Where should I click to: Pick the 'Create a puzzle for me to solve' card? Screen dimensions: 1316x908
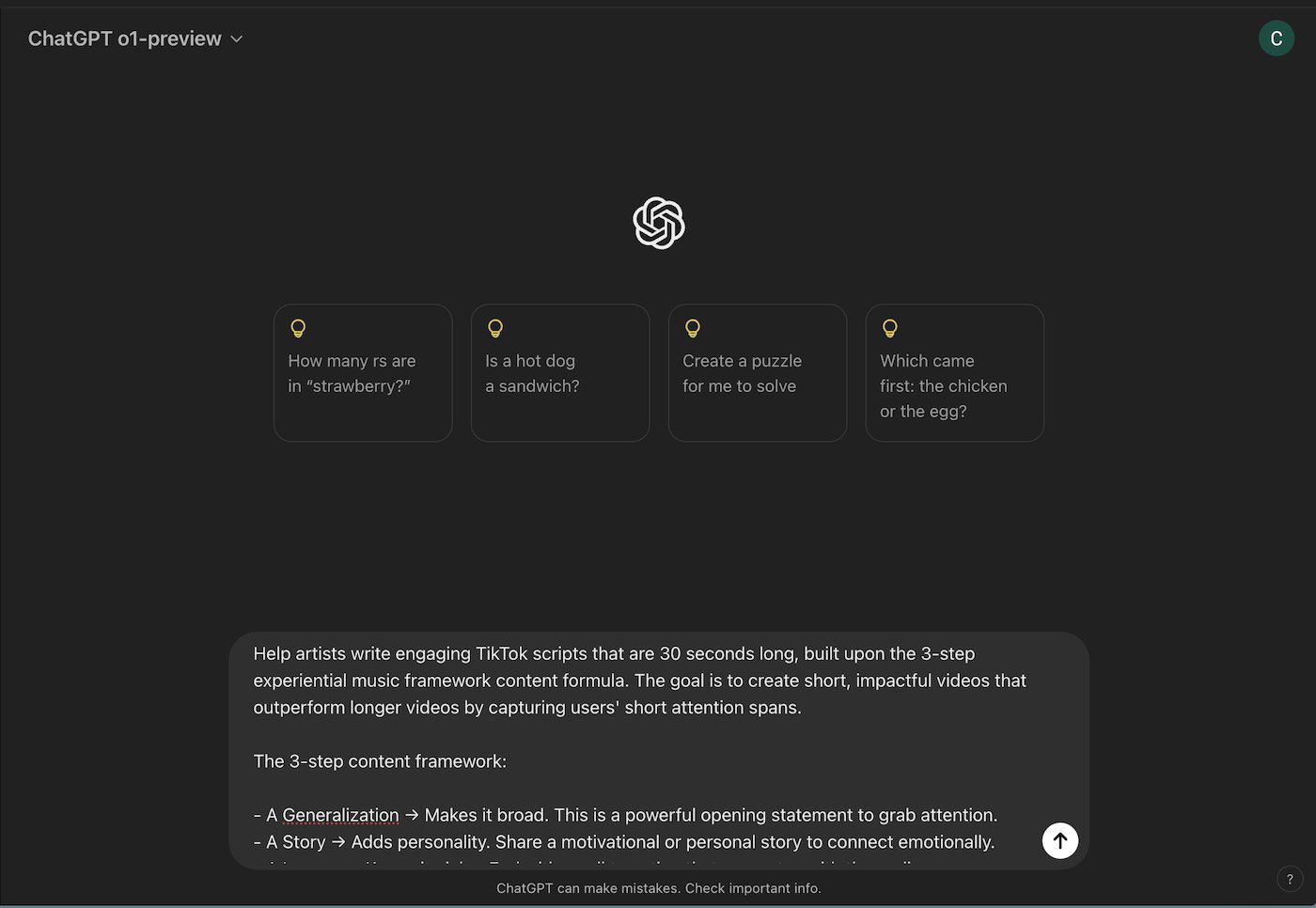click(x=758, y=372)
